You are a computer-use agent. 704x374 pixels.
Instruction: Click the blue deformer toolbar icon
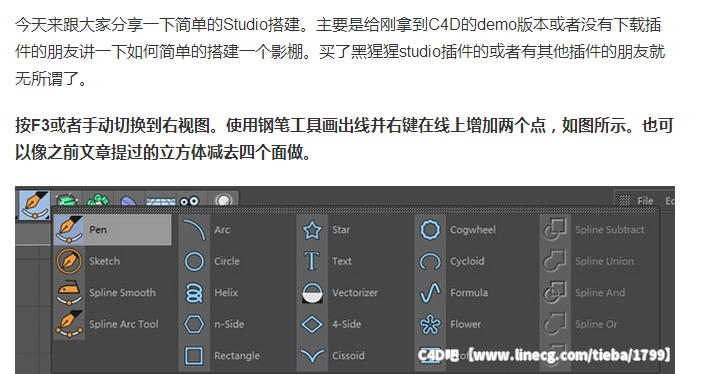(128, 201)
